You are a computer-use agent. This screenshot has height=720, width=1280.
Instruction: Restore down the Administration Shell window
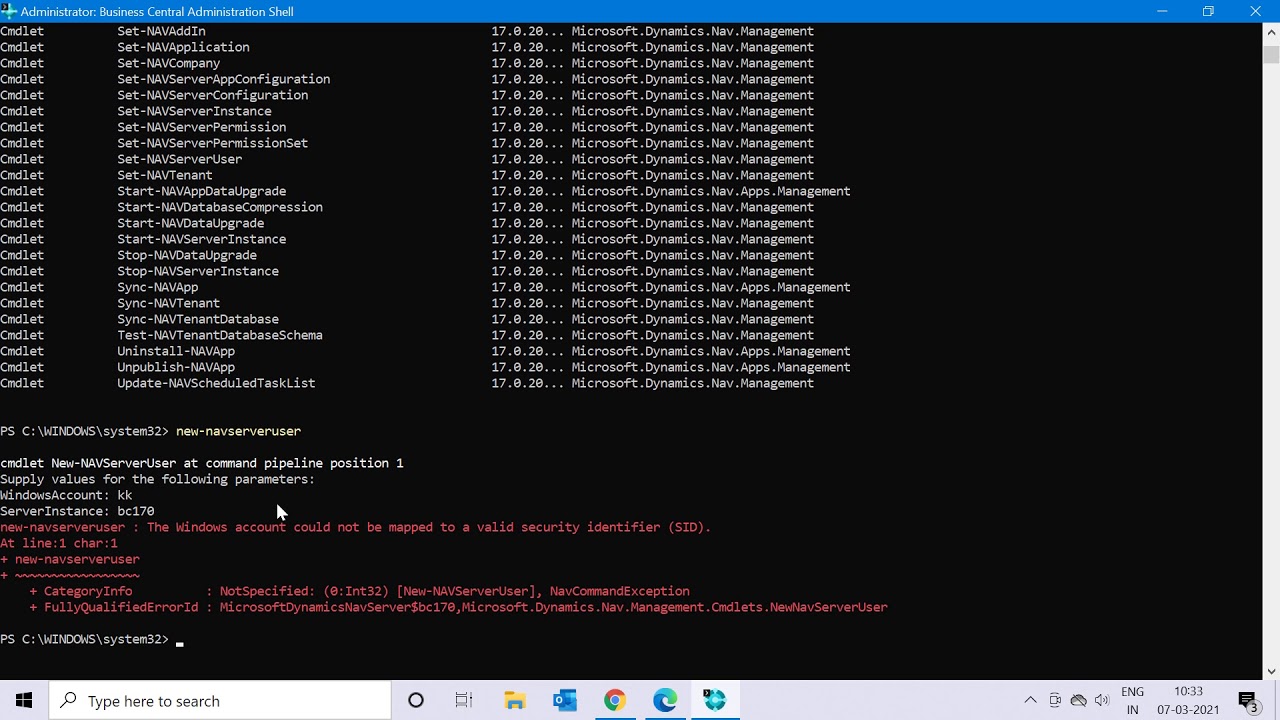click(1208, 11)
